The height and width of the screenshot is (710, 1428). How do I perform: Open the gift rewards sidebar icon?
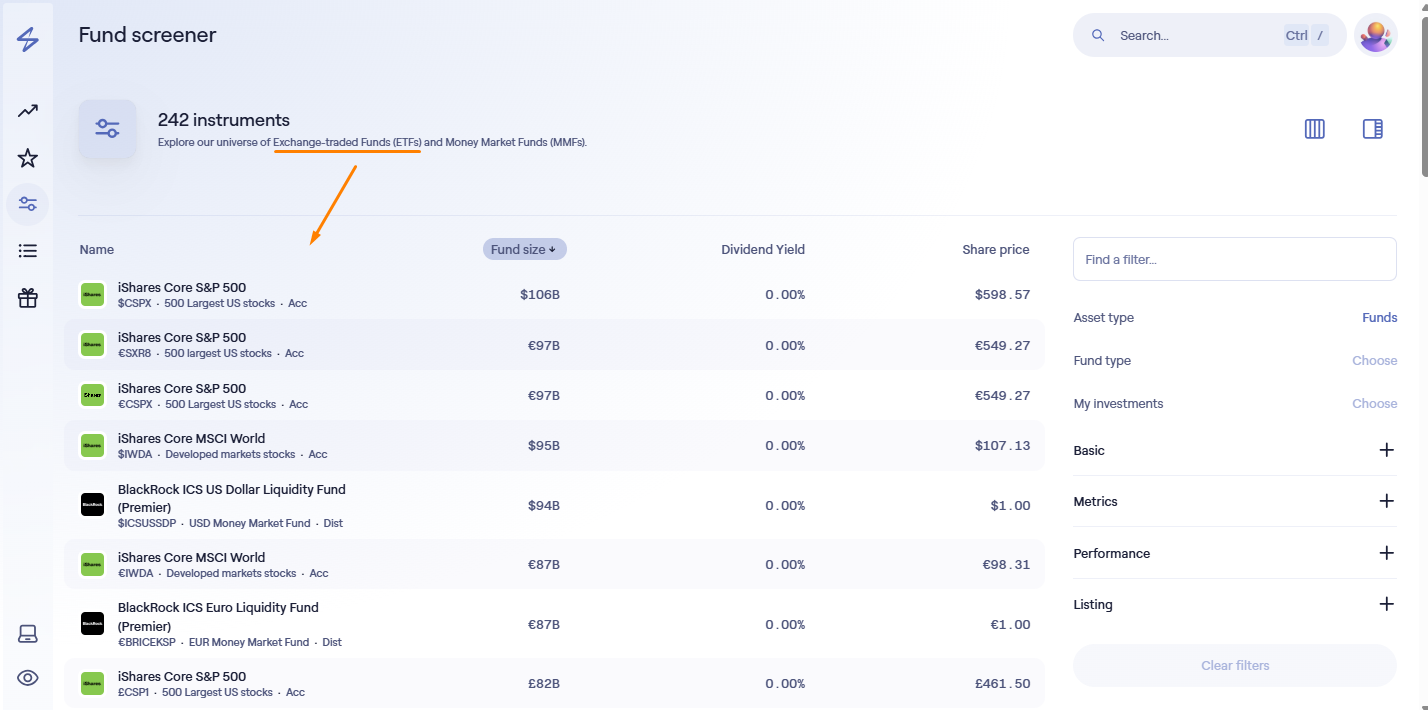click(28, 297)
